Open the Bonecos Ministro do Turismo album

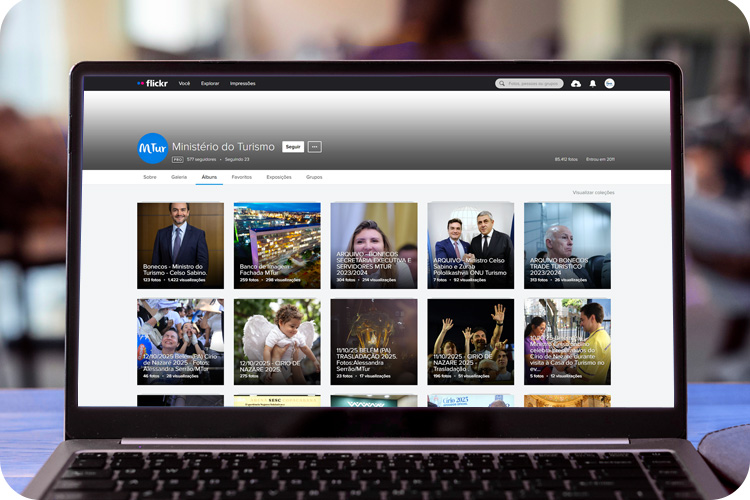click(180, 245)
